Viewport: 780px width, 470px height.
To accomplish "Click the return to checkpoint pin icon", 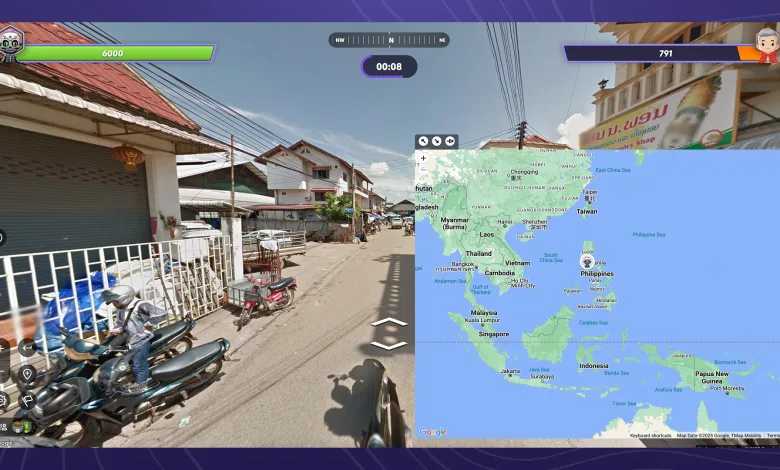I will (x=27, y=374).
